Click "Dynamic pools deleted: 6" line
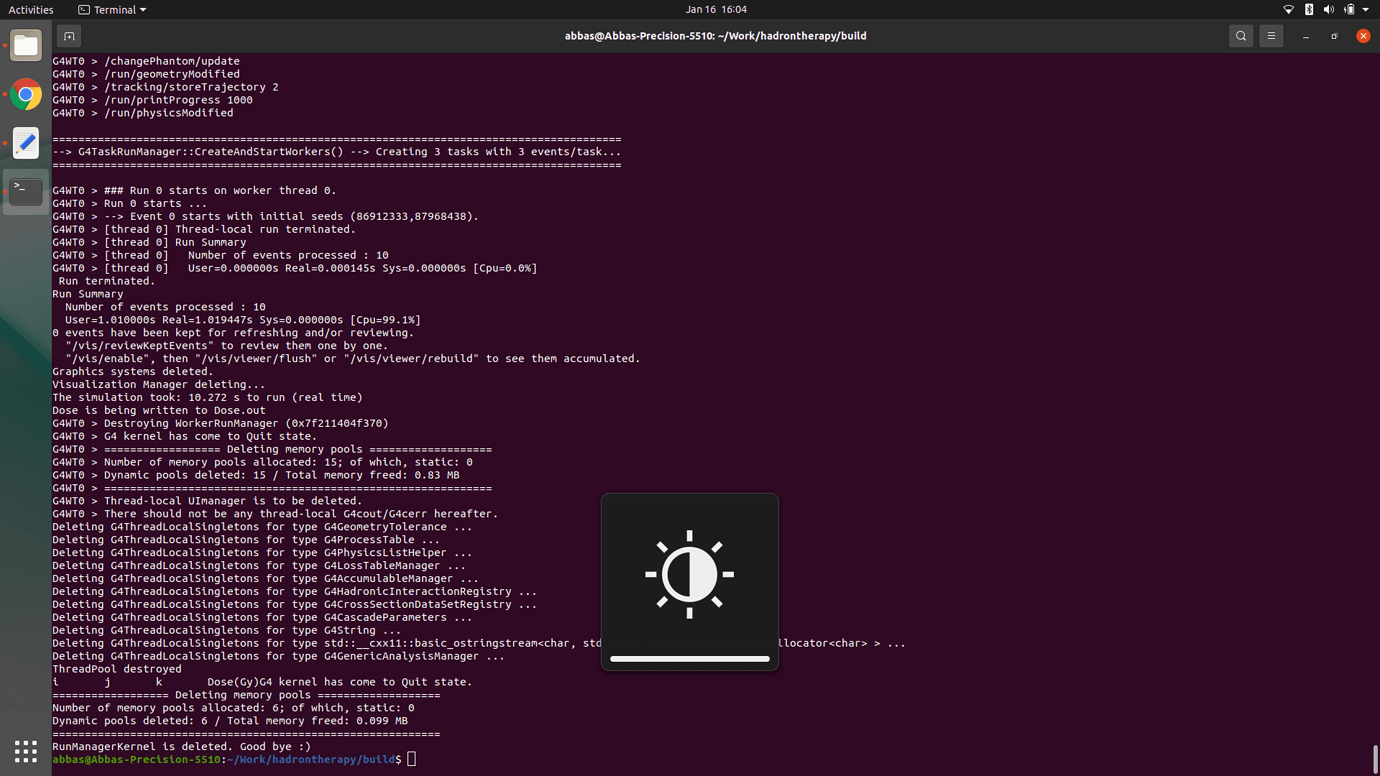This screenshot has height=776, width=1380. click(230, 721)
